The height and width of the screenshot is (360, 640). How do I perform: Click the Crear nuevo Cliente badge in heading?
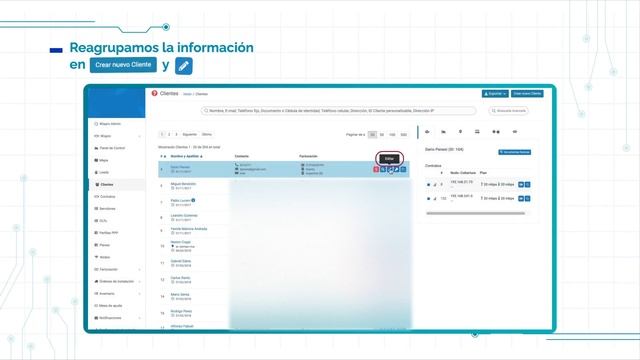[123, 65]
